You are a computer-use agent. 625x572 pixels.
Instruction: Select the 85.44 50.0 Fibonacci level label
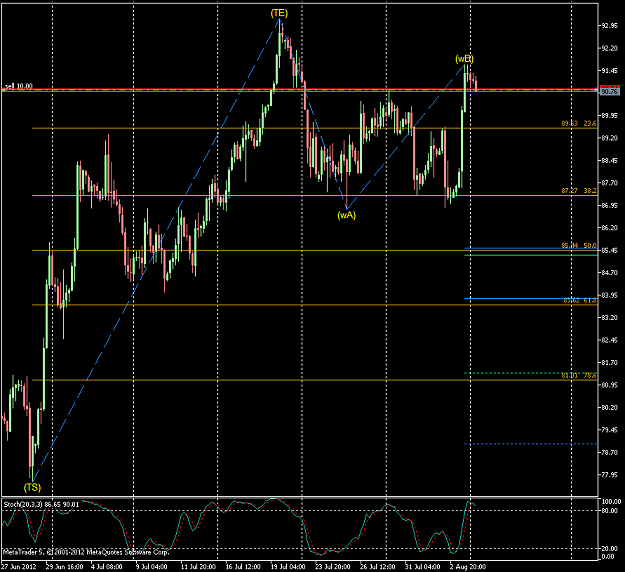click(579, 246)
